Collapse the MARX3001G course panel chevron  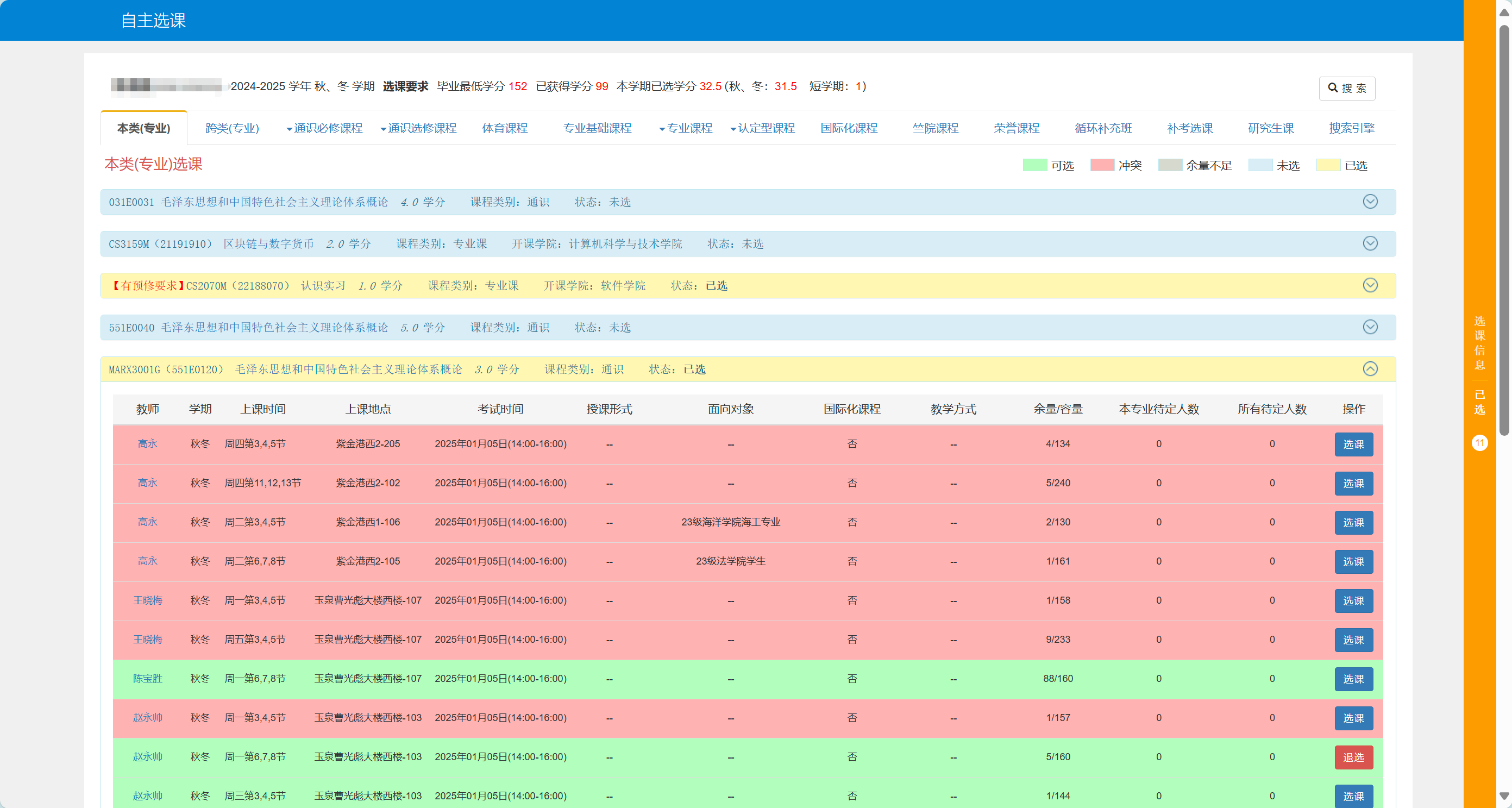(x=1370, y=369)
